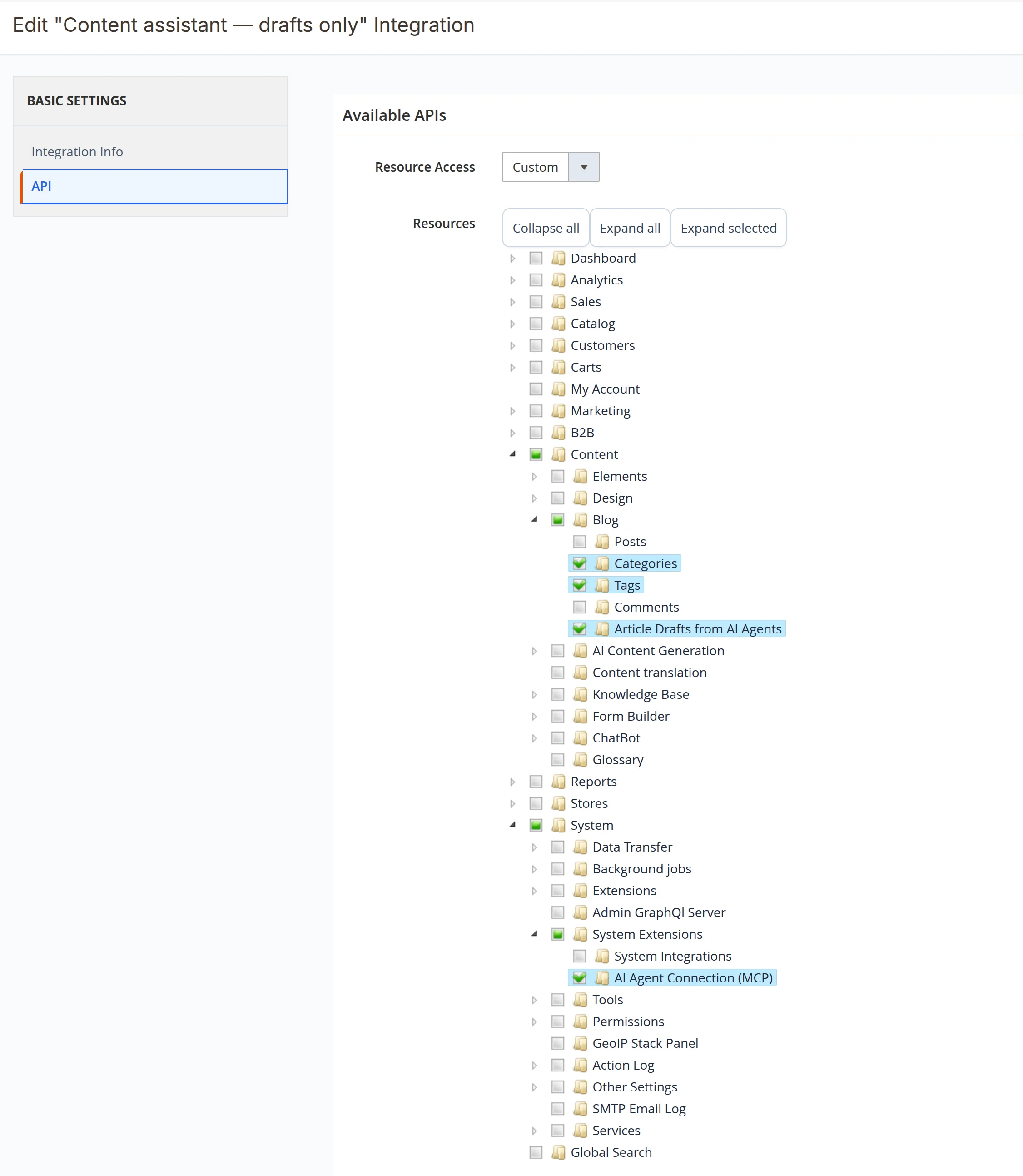Collapse the System Extensions node
The width and height of the screenshot is (1023, 1176).
[x=534, y=934]
